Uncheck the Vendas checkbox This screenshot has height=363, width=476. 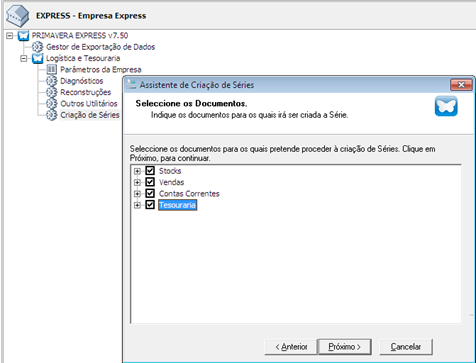pos(150,182)
